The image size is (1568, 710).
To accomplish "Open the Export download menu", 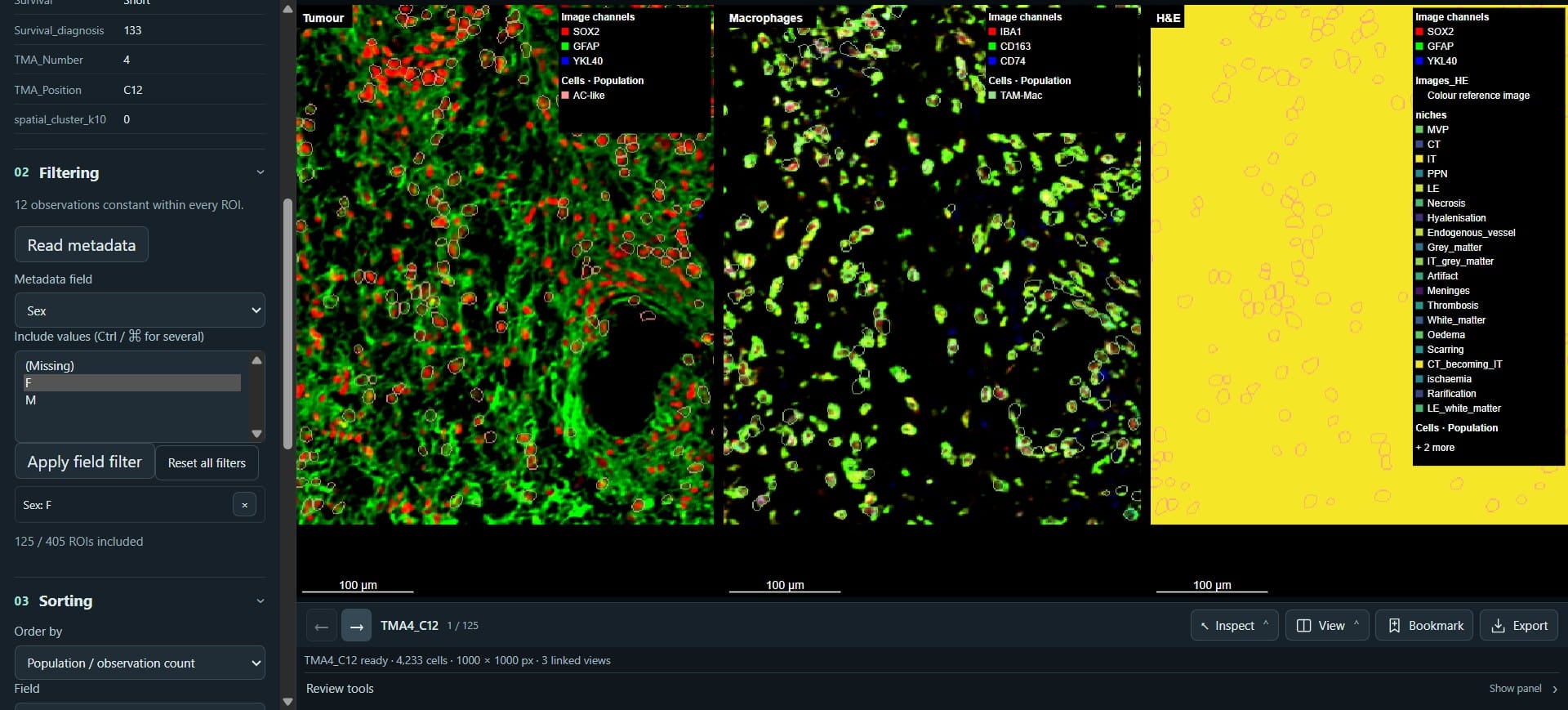I will tap(1519, 626).
